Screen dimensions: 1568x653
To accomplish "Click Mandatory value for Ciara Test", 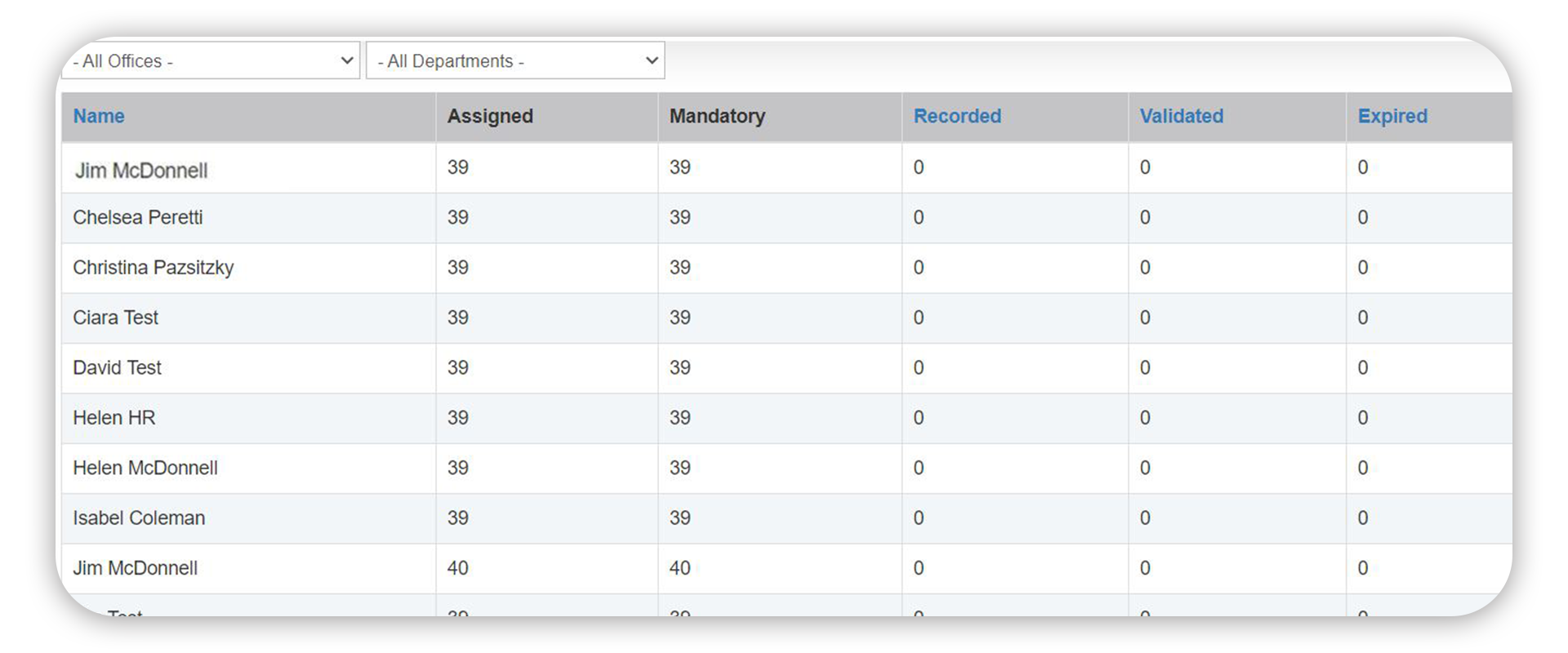I will tap(680, 318).
